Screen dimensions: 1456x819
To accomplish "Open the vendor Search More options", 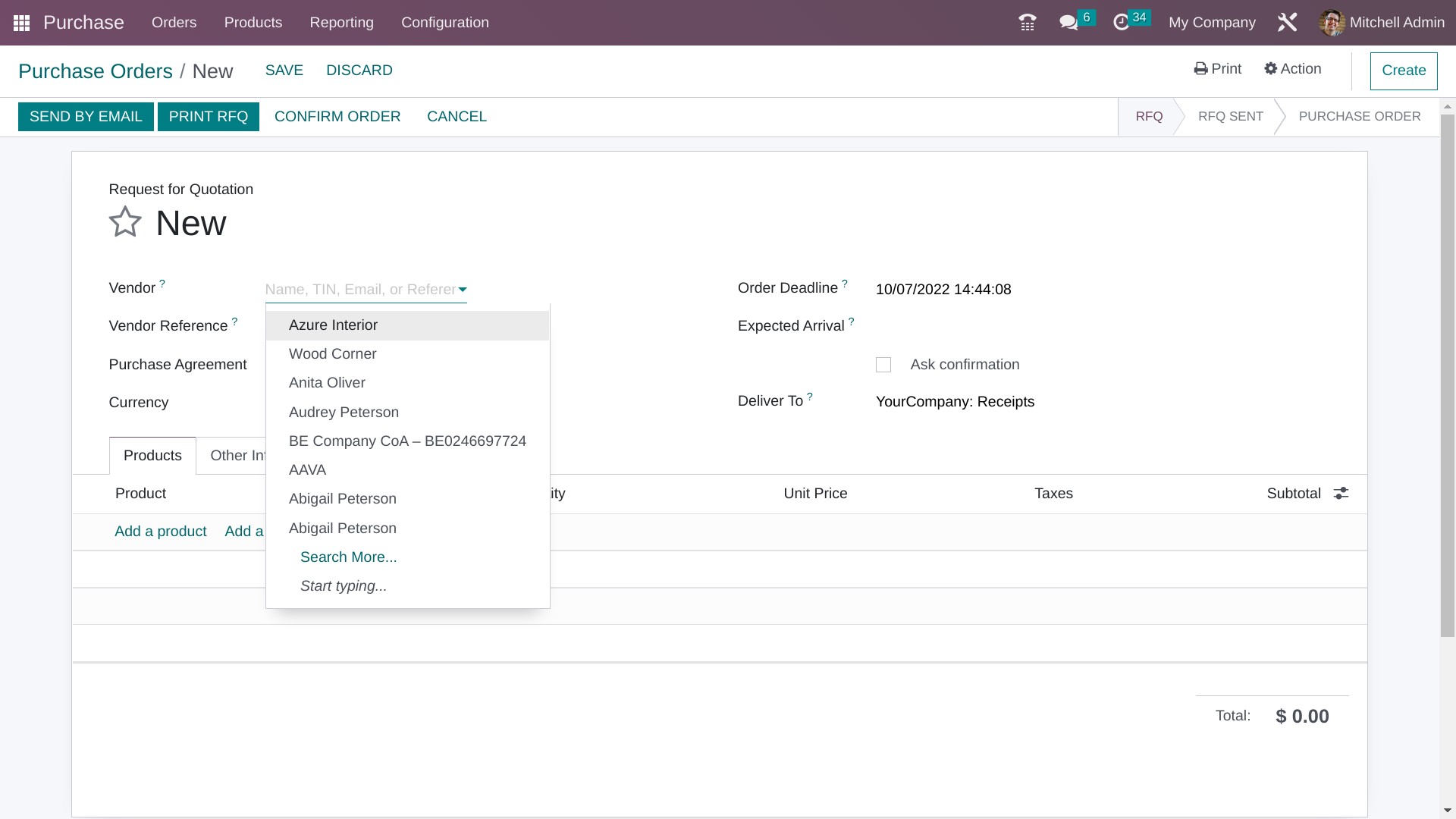I will coord(348,557).
